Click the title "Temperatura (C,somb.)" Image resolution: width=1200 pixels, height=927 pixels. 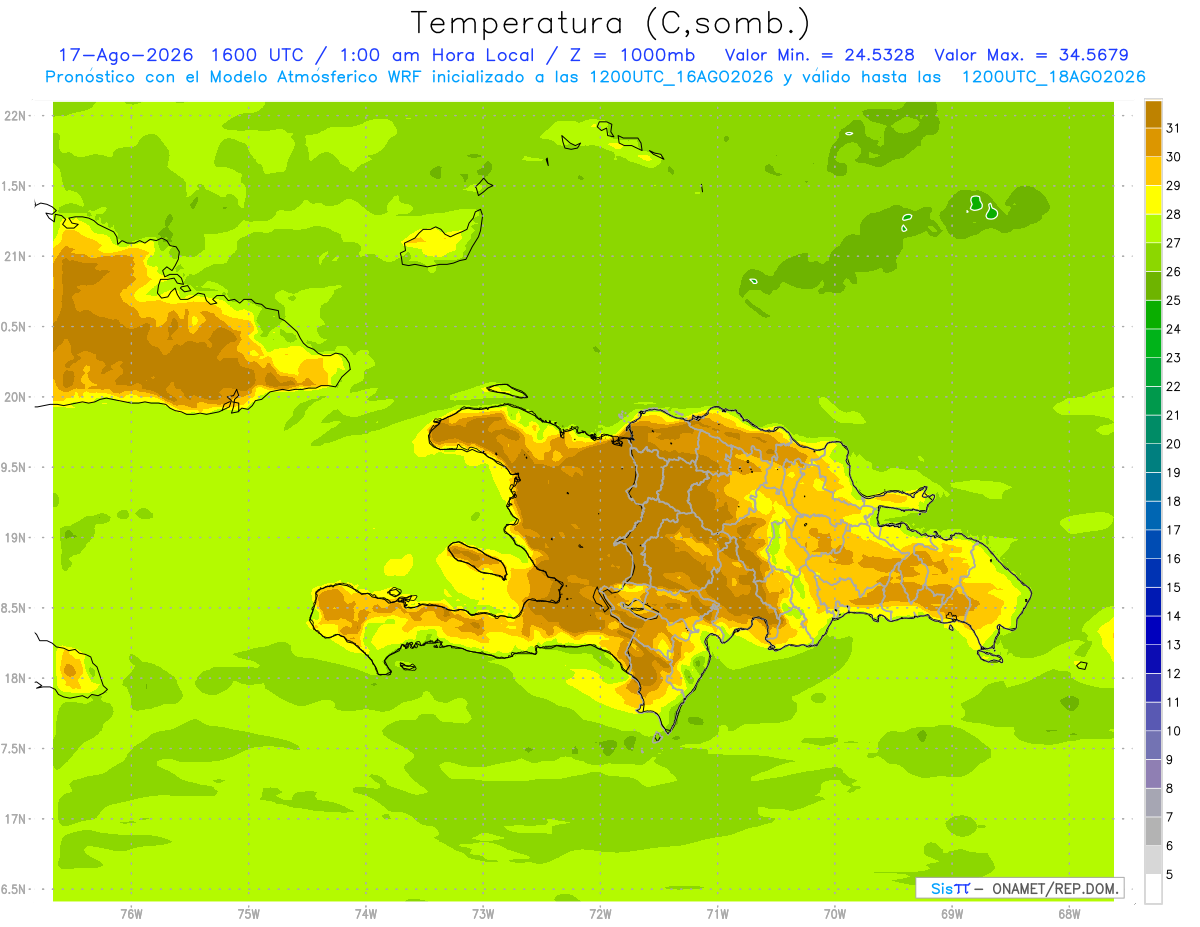coord(610,23)
